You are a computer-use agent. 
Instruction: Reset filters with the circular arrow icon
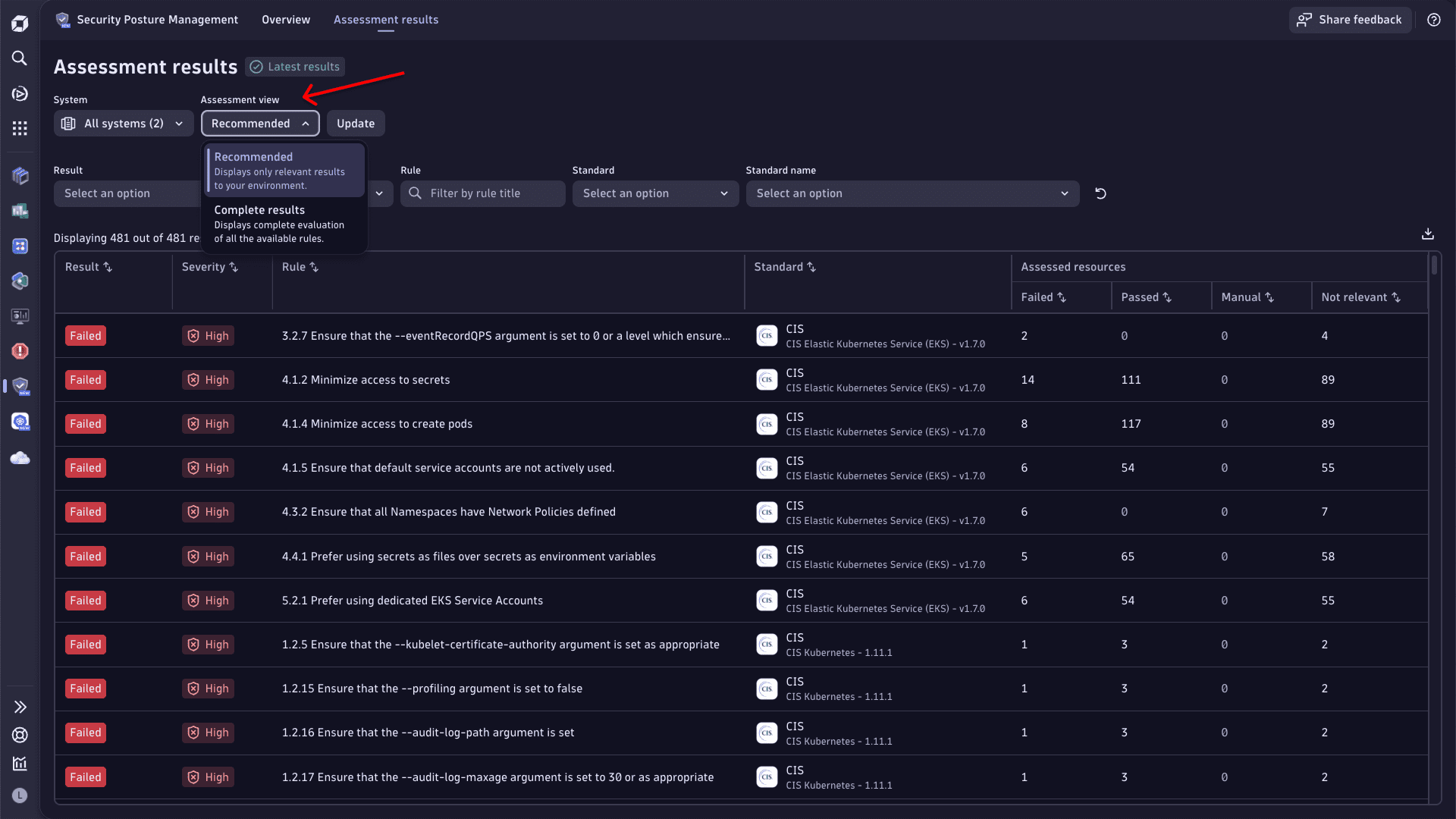1100,193
